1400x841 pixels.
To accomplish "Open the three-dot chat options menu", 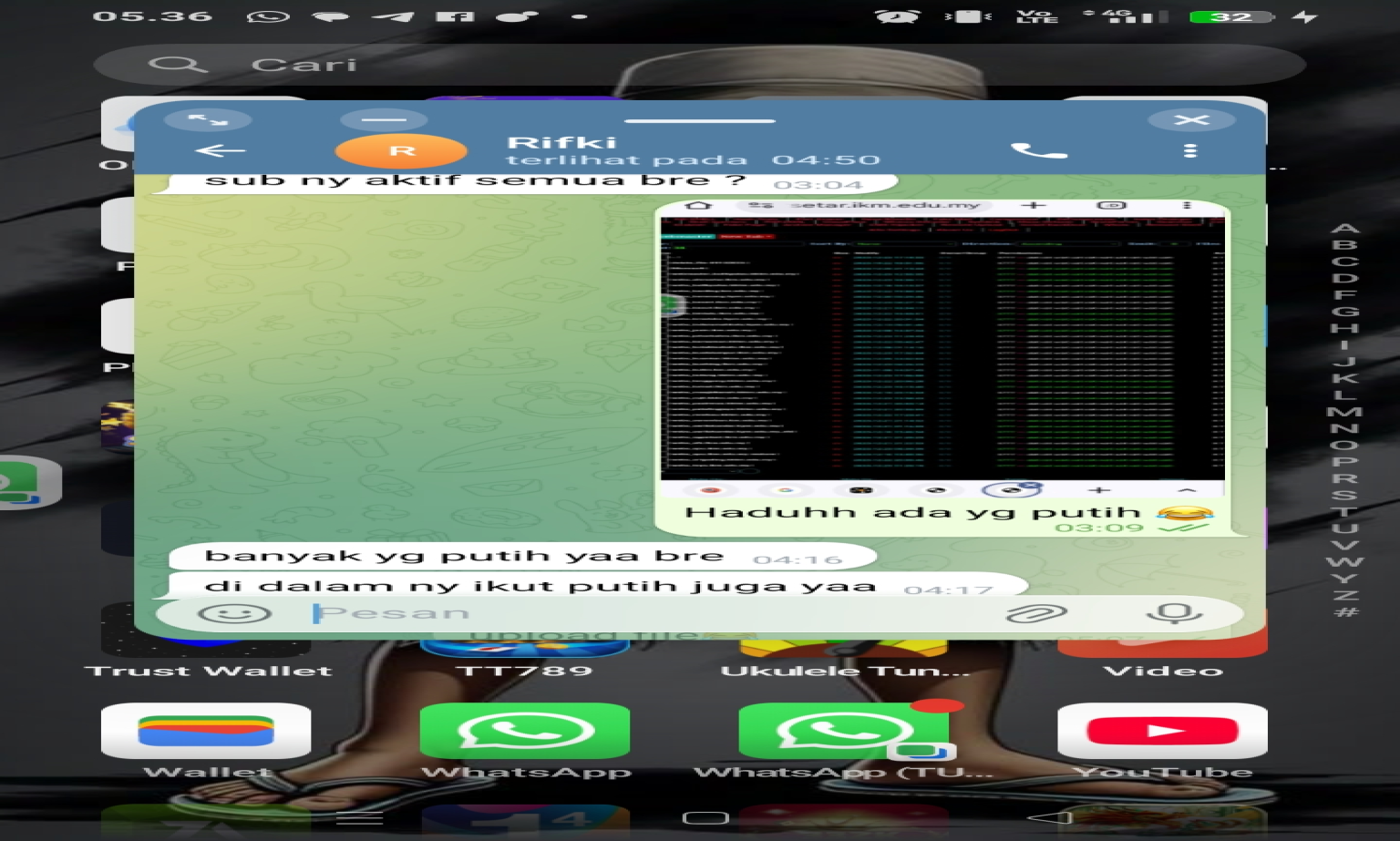I will [1189, 151].
